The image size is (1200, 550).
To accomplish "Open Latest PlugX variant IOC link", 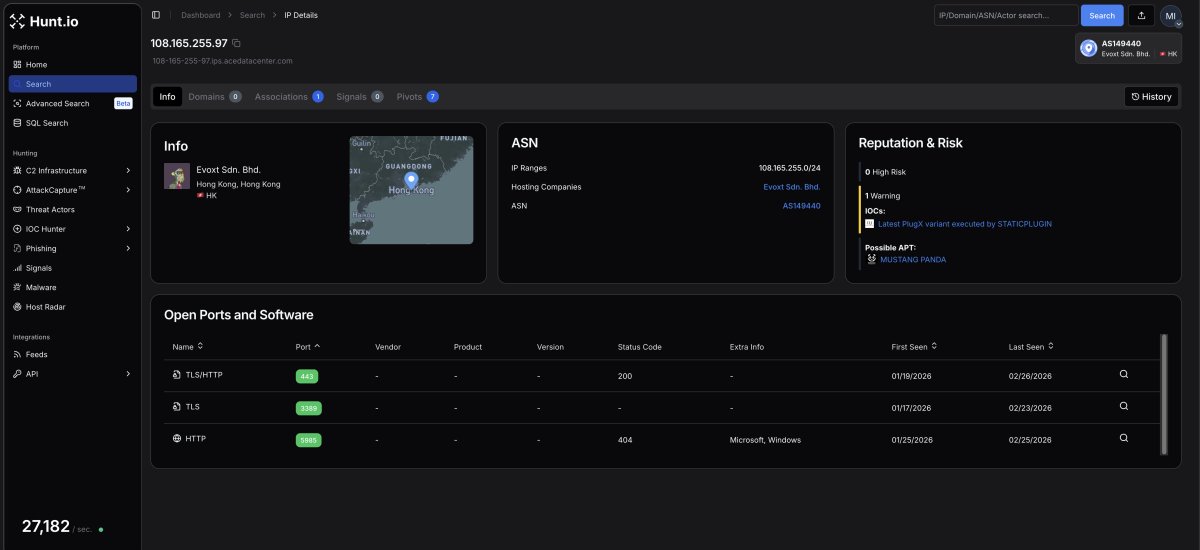I will click(x=964, y=224).
